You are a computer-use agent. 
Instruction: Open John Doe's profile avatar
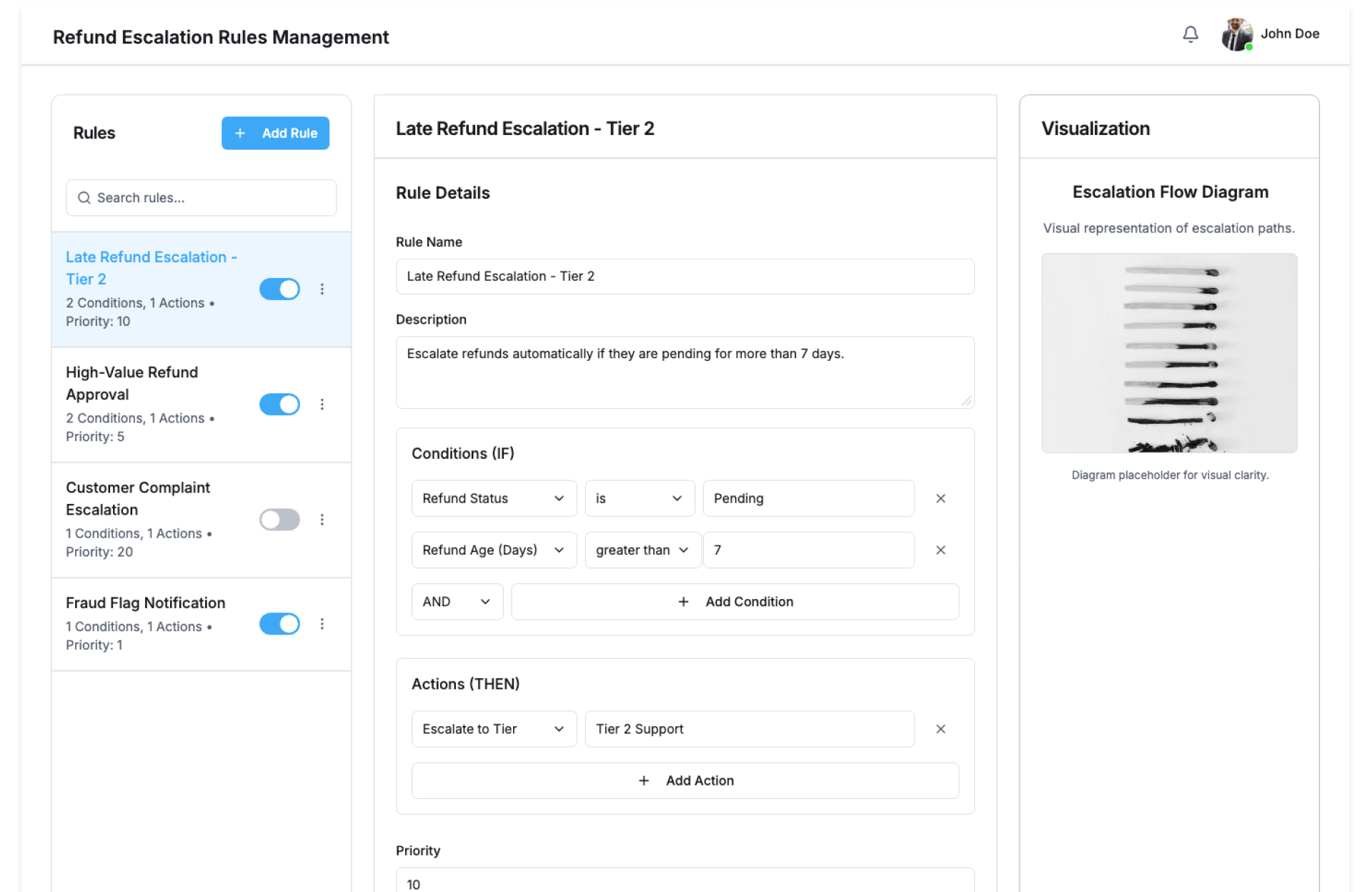coord(1236,34)
